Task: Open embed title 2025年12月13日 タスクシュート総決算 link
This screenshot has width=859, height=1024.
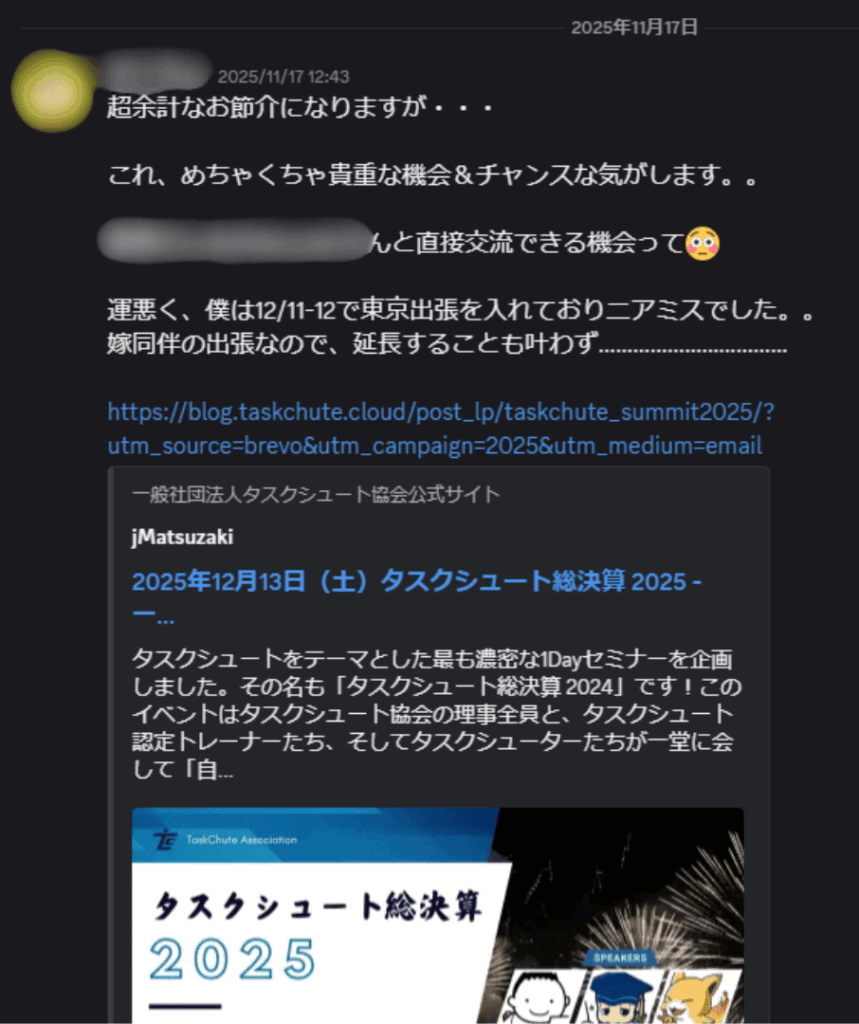Action: tap(416, 597)
